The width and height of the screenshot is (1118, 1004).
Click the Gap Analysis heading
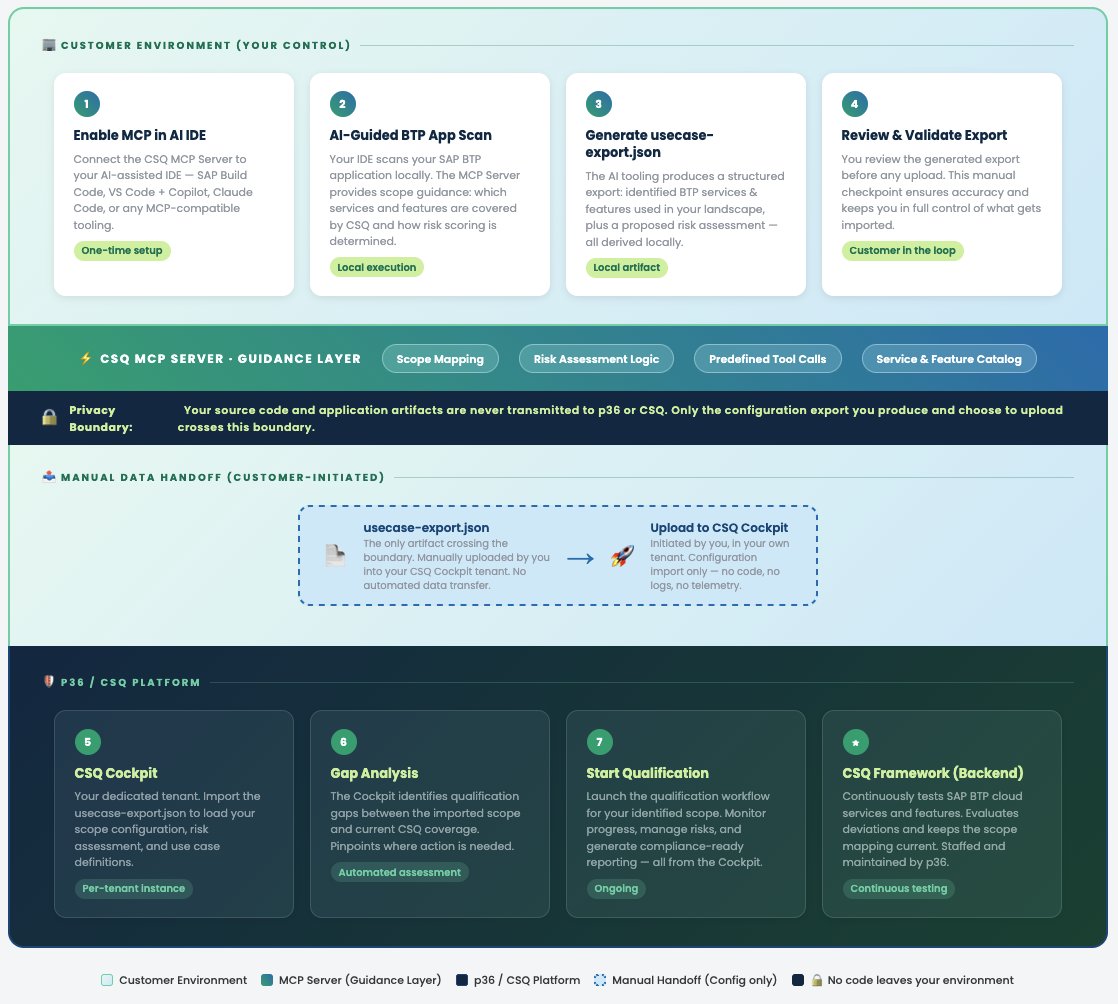pos(374,773)
